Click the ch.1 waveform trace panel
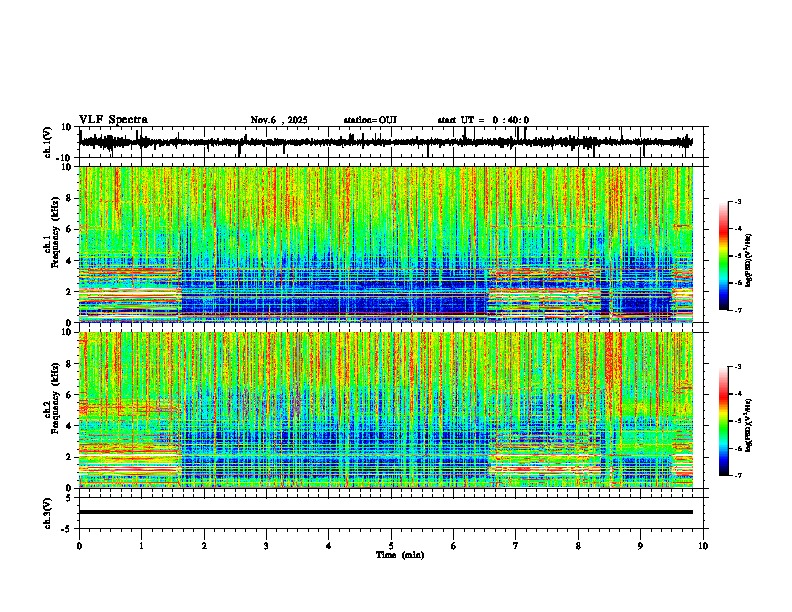This screenshot has height=612, width=792. (x=391, y=142)
